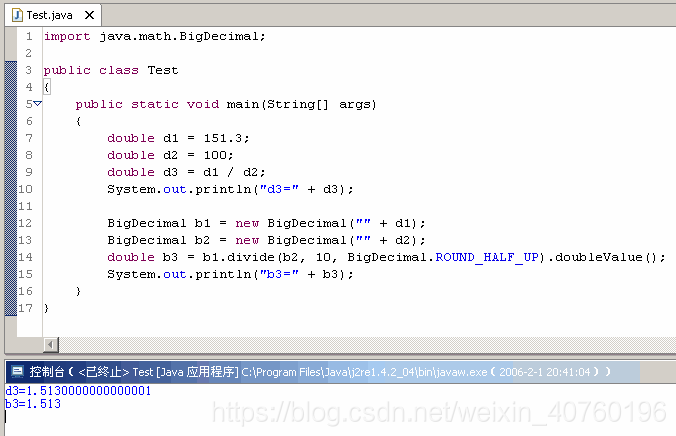Click ROUND_HALF_UP constant on line 14

tap(487, 257)
